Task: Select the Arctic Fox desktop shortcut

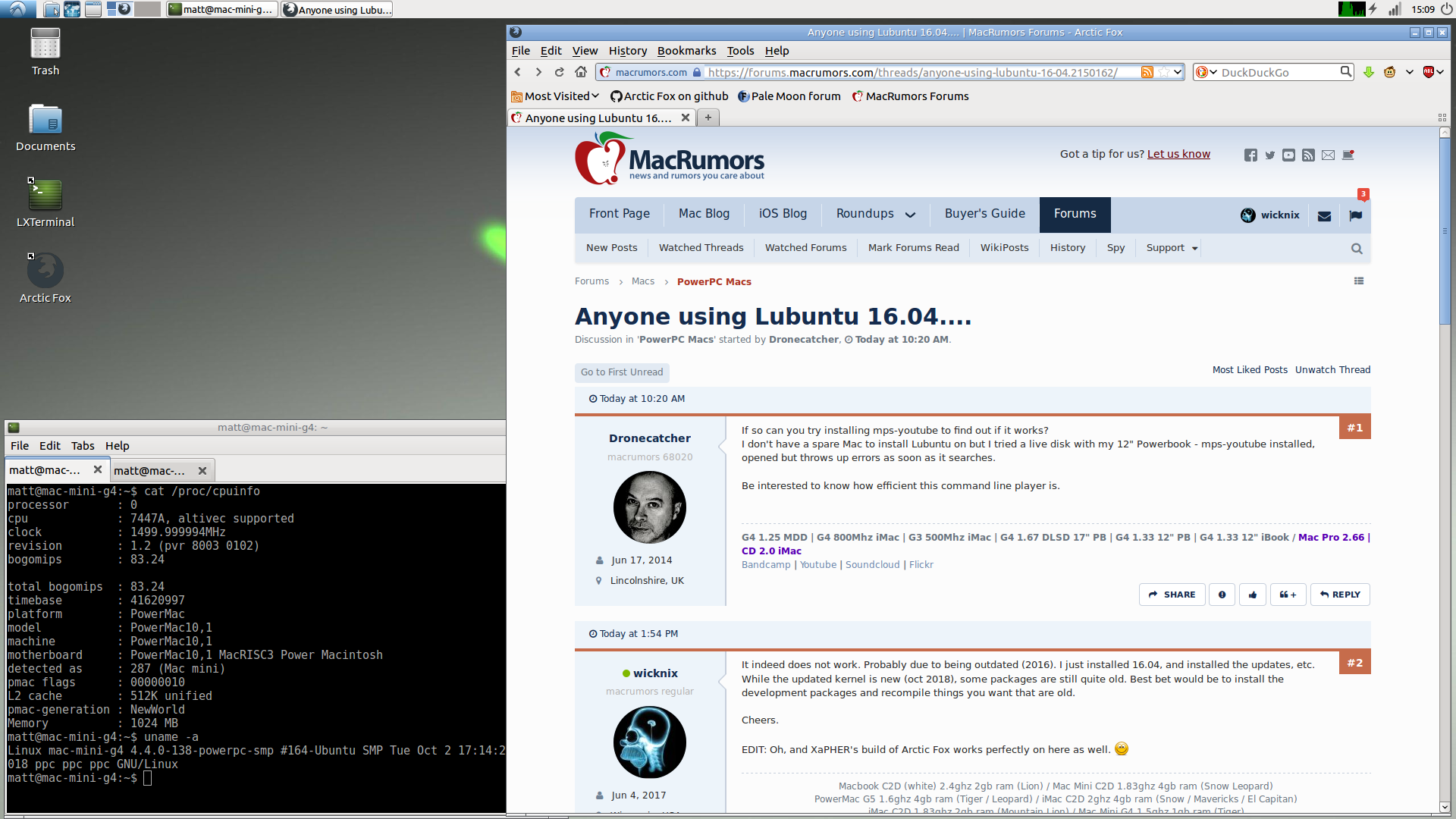Action: pos(45,279)
